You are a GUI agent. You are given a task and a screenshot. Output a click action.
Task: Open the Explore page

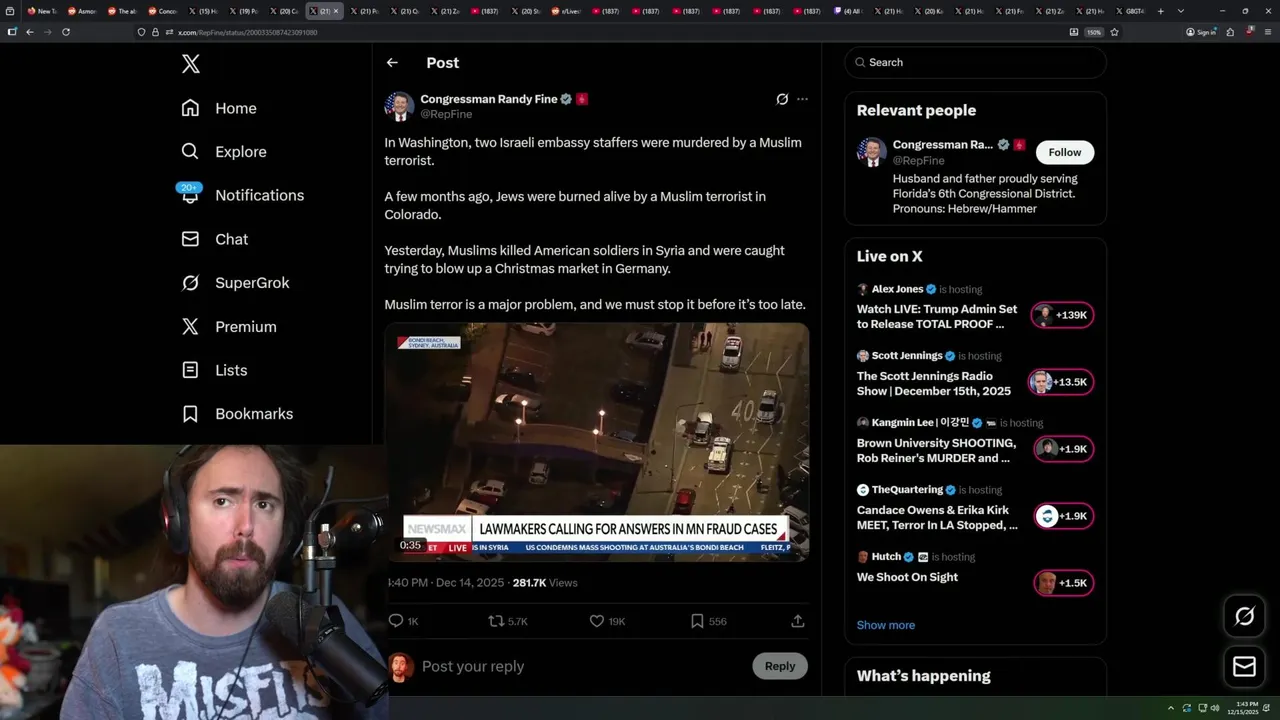tap(223, 152)
